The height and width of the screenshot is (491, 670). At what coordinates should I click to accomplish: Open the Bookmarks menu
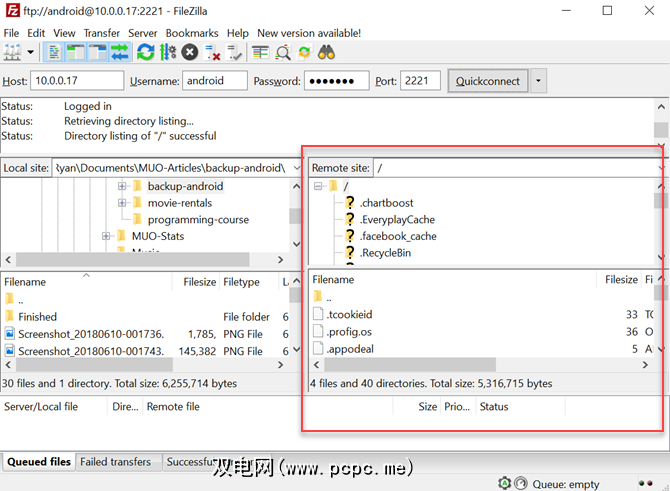tap(192, 33)
